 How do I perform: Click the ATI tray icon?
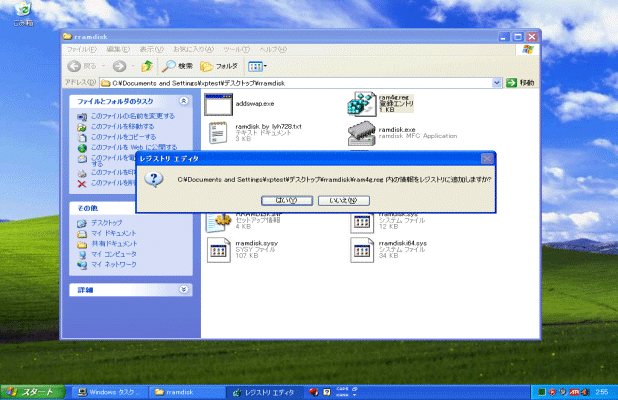click(x=574, y=392)
